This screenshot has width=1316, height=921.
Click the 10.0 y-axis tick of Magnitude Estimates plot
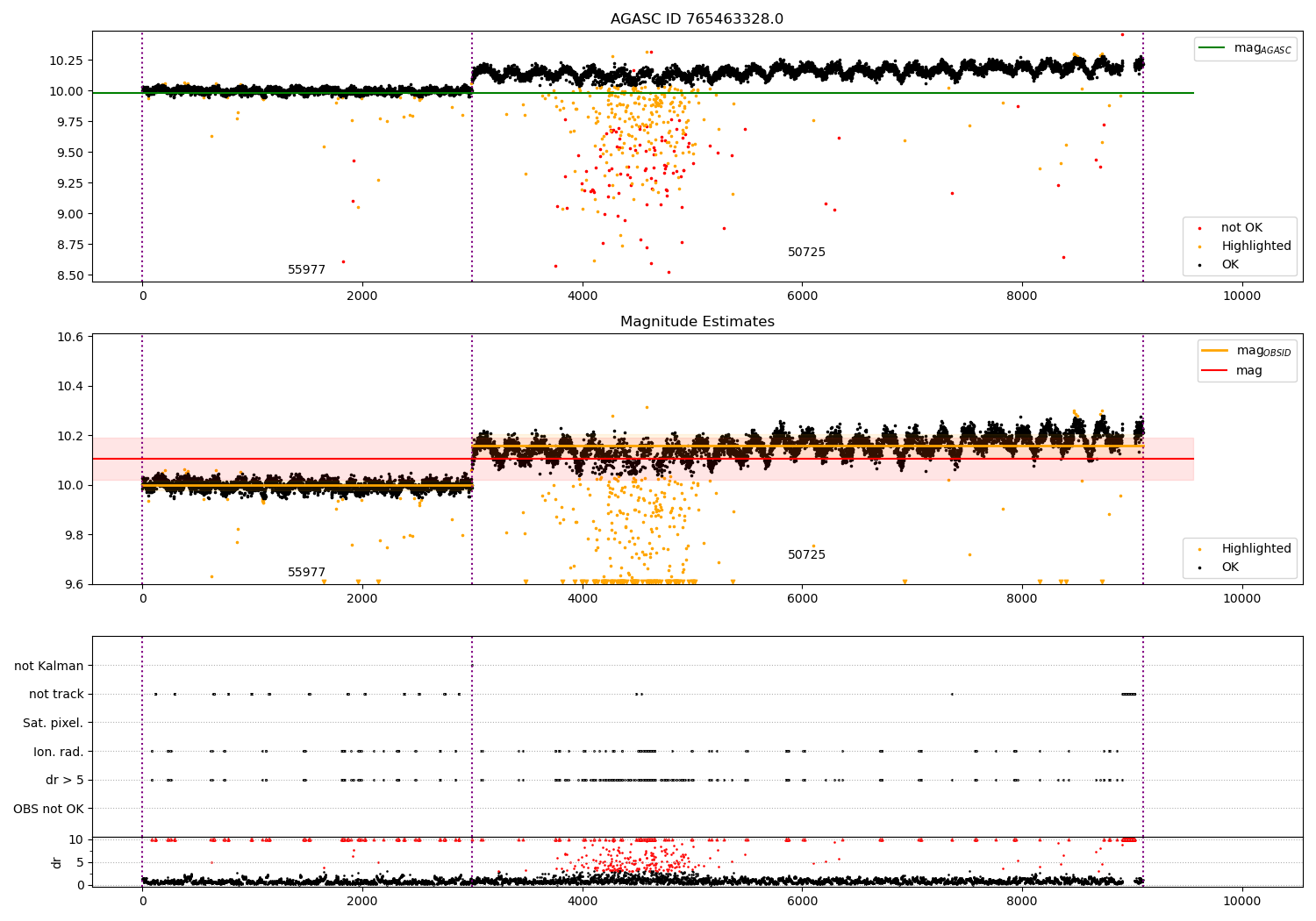click(x=70, y=485)
